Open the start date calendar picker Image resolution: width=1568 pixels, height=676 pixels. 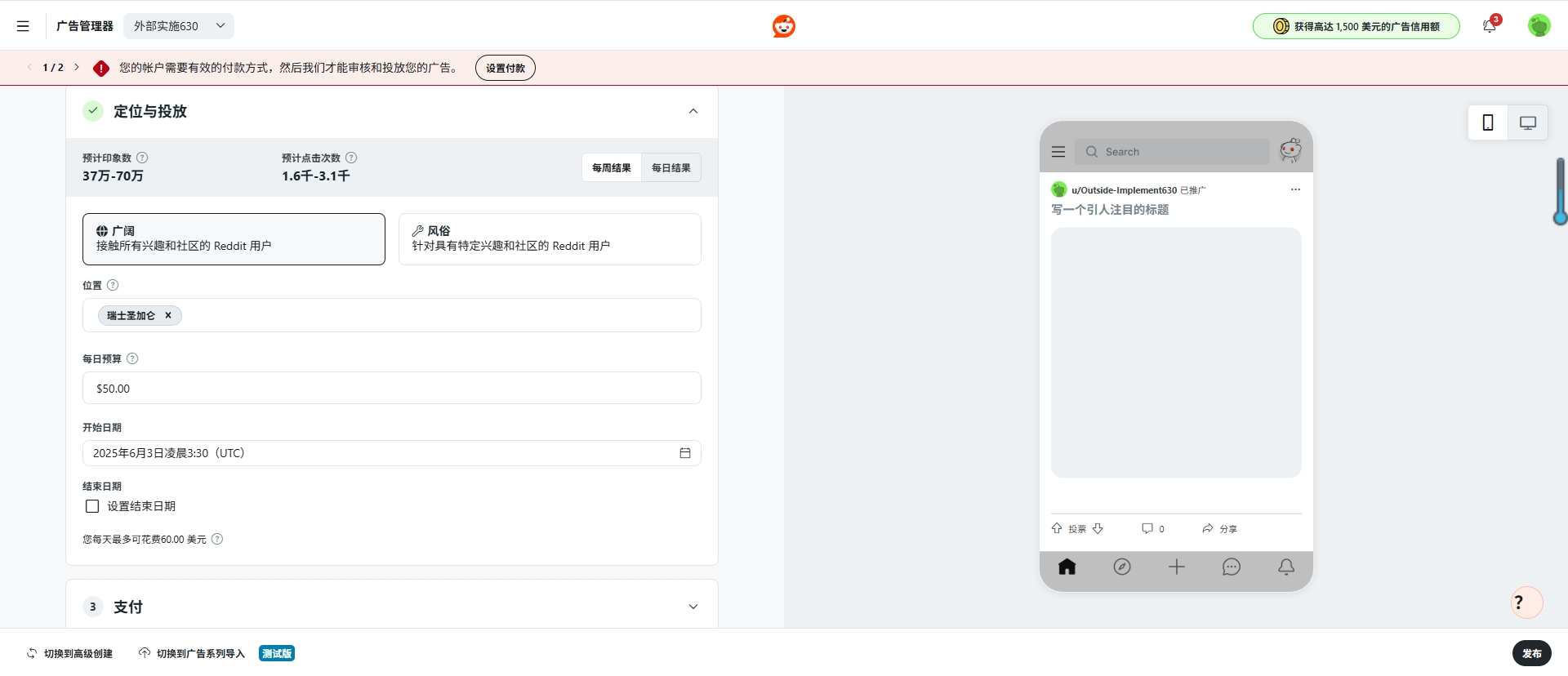pyautogui.click(x=685, y=453)
